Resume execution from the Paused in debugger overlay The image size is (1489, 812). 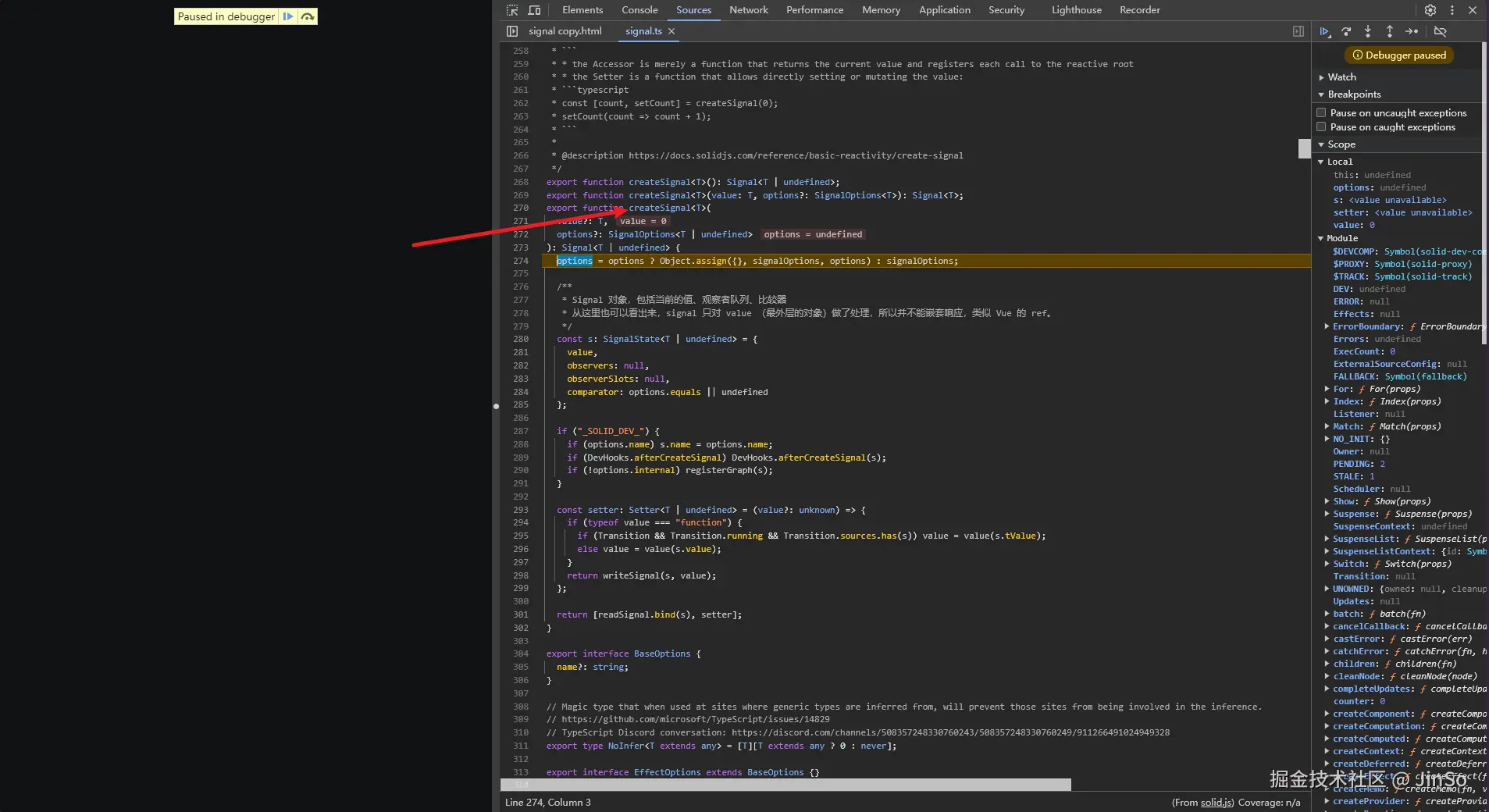[x=288, y=16]
